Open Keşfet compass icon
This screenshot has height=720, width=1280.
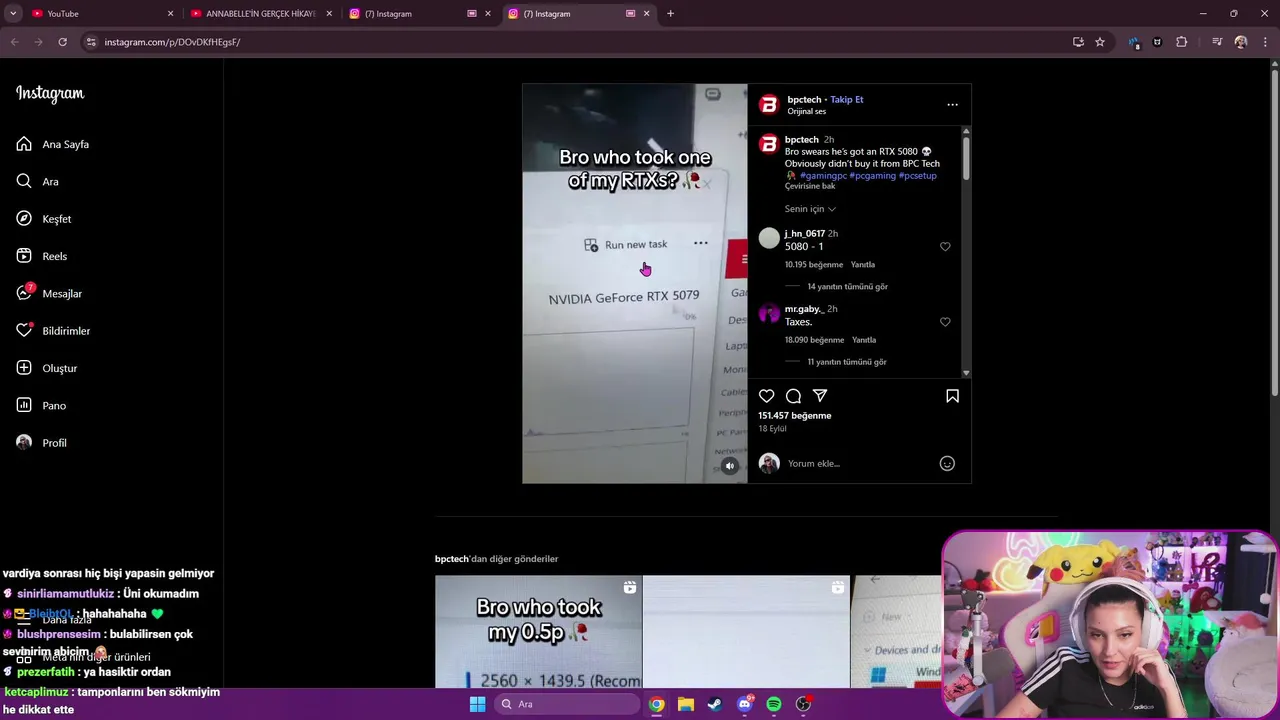[24, 218]
